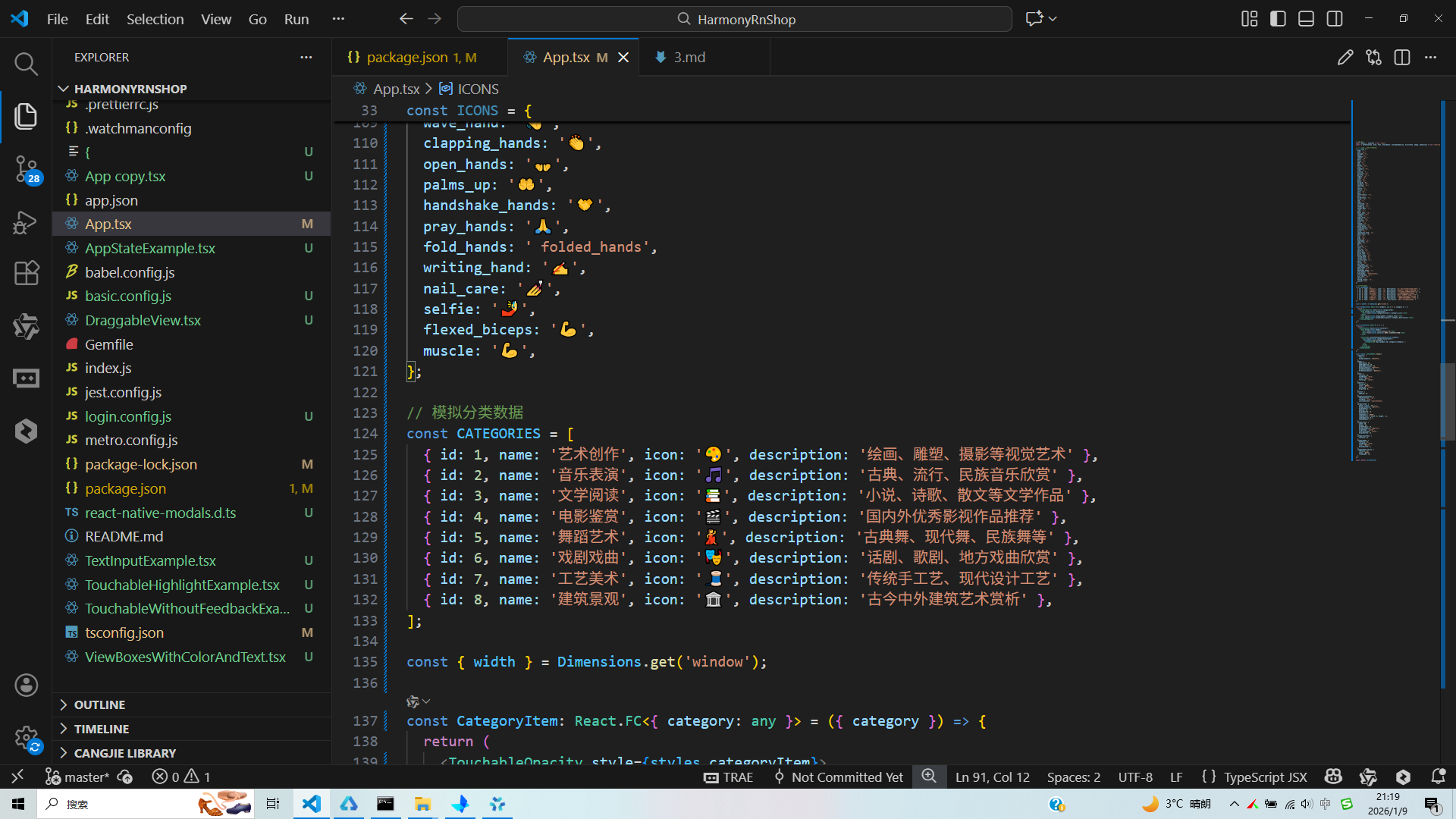Viewport: 1456px width, 819px height.
Task: Open Source Control view with 28 badge
Action: click(x=26, y=168)
